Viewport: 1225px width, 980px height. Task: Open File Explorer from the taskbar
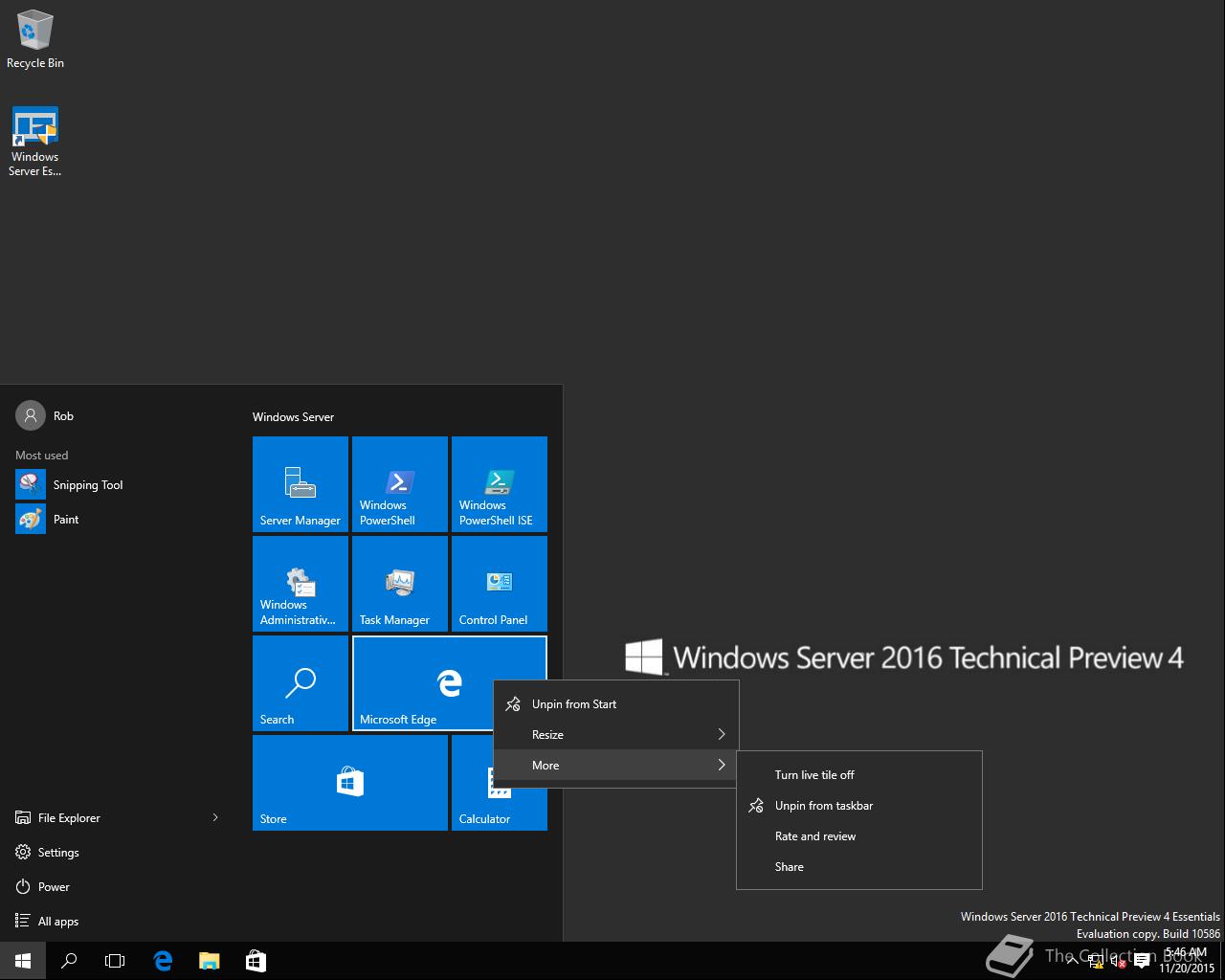tap(209, 961)
